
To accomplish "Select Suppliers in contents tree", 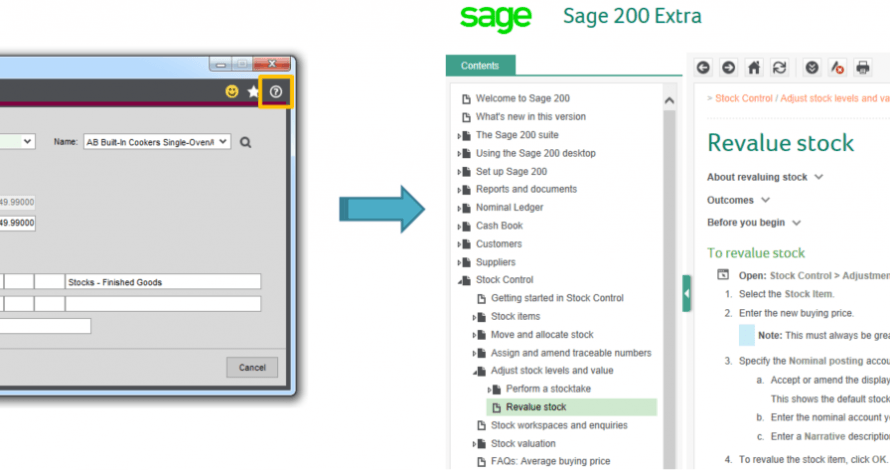I will coord(496,262).
